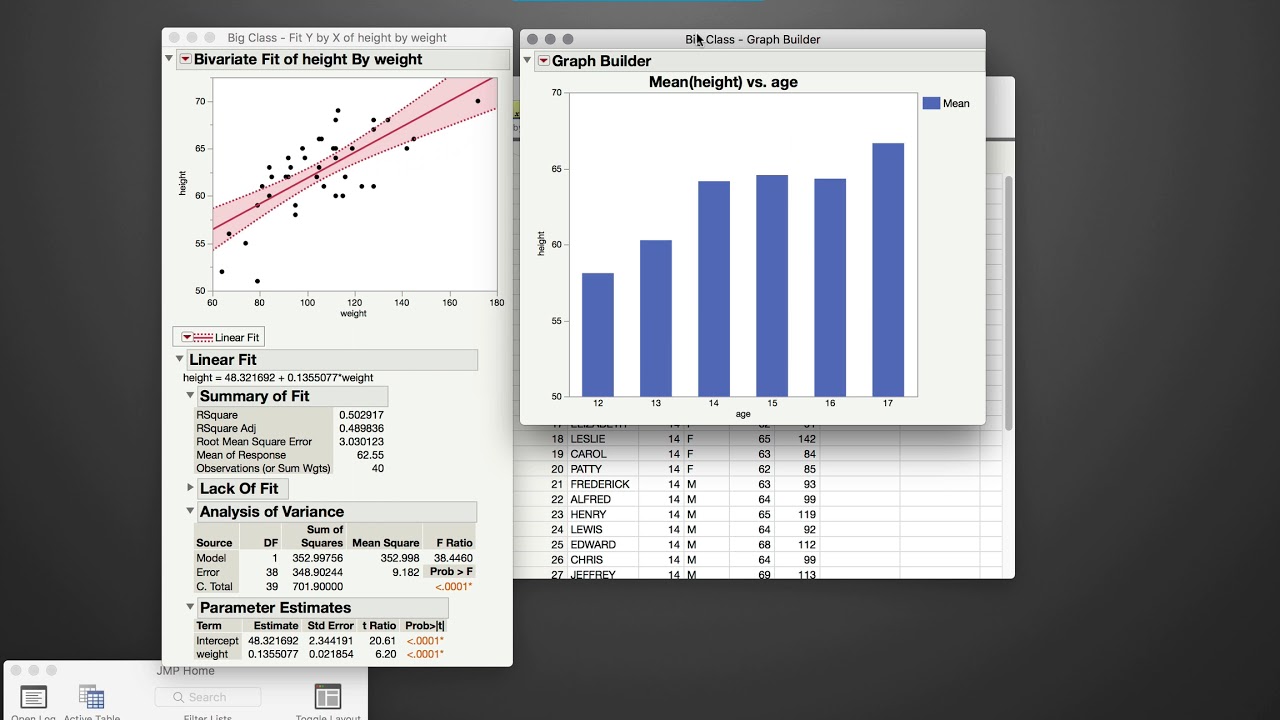Collapse the Parameter Estimates section

(x=190, y=606)
